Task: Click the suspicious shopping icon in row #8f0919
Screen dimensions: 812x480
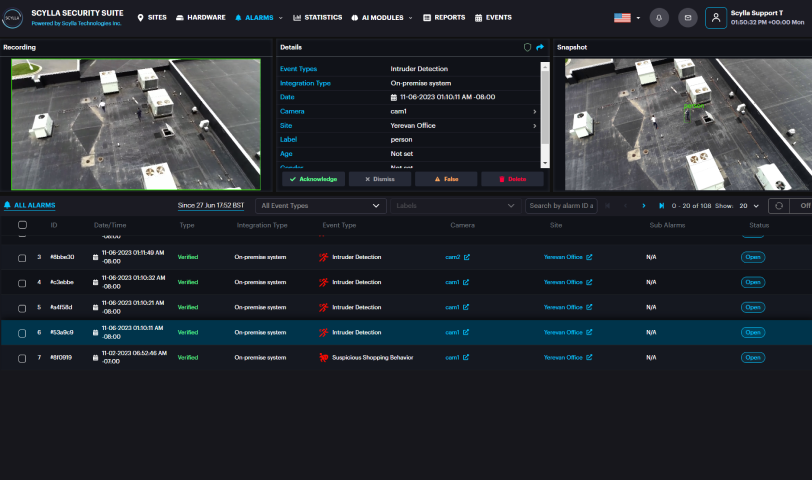Action: point(324,357)
